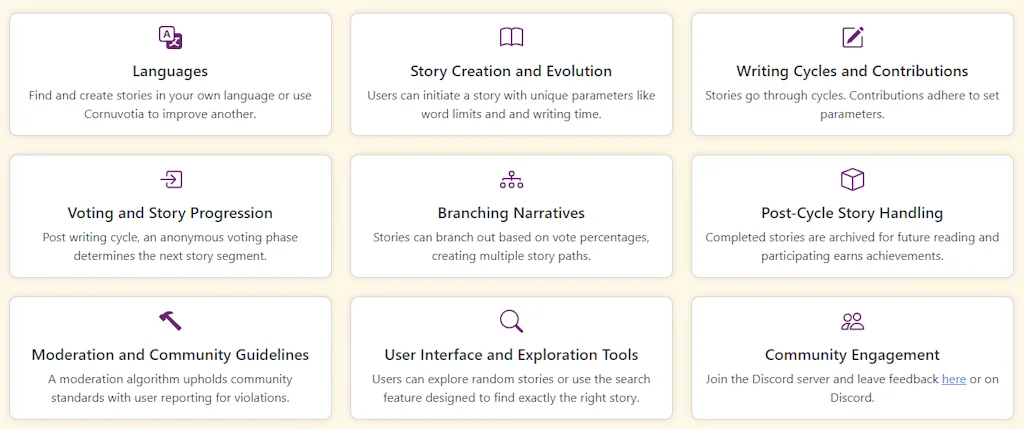Click the Languages translate icon
The height and width of the screenshot is (429, 1024).
tap(170, 38)
